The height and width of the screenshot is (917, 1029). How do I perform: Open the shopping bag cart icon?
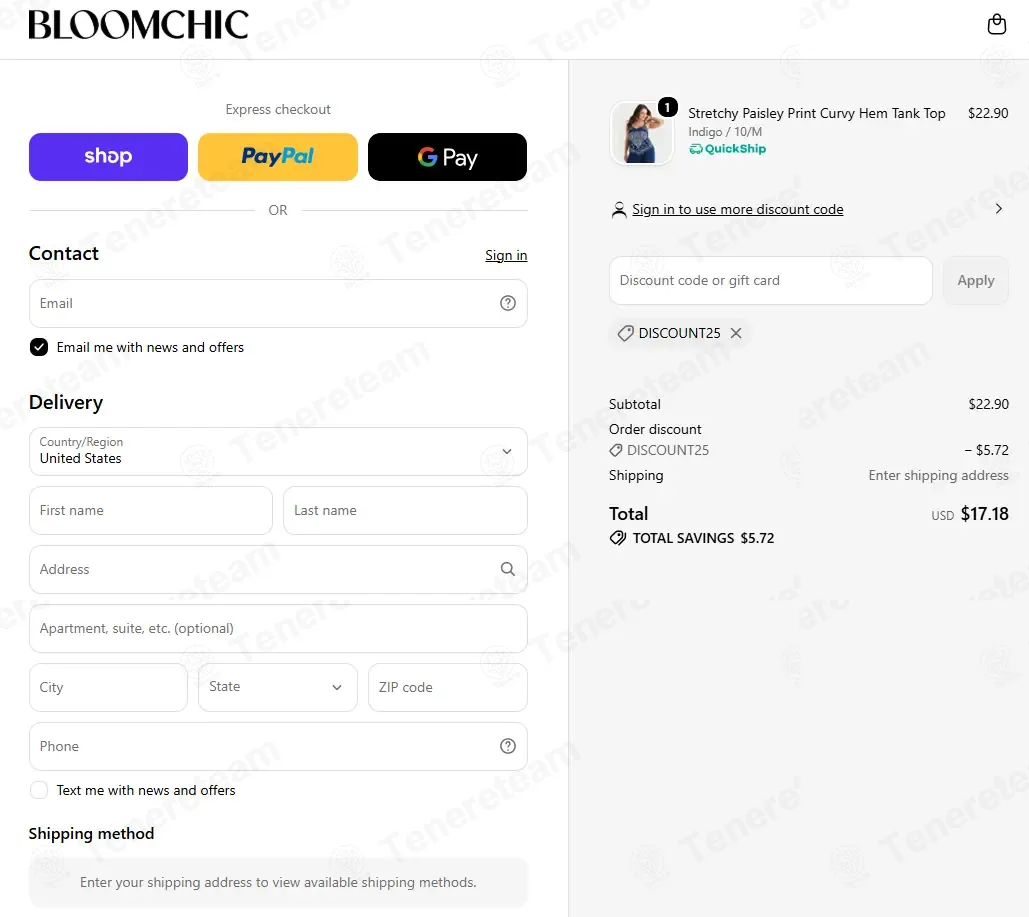(996, 24)
